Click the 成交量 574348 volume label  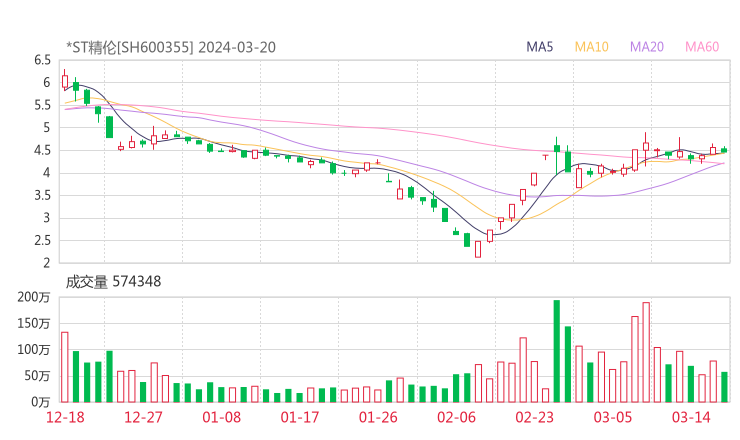(113, 282)
